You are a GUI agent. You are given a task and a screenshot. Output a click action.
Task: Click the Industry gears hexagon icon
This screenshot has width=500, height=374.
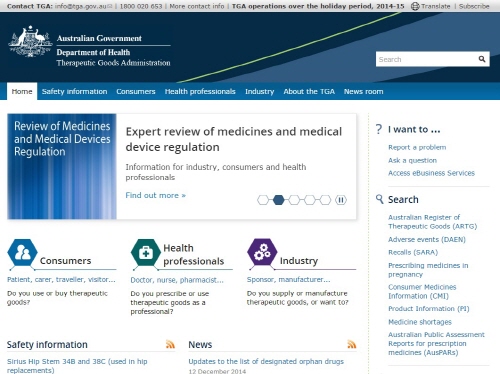point(262,253)
